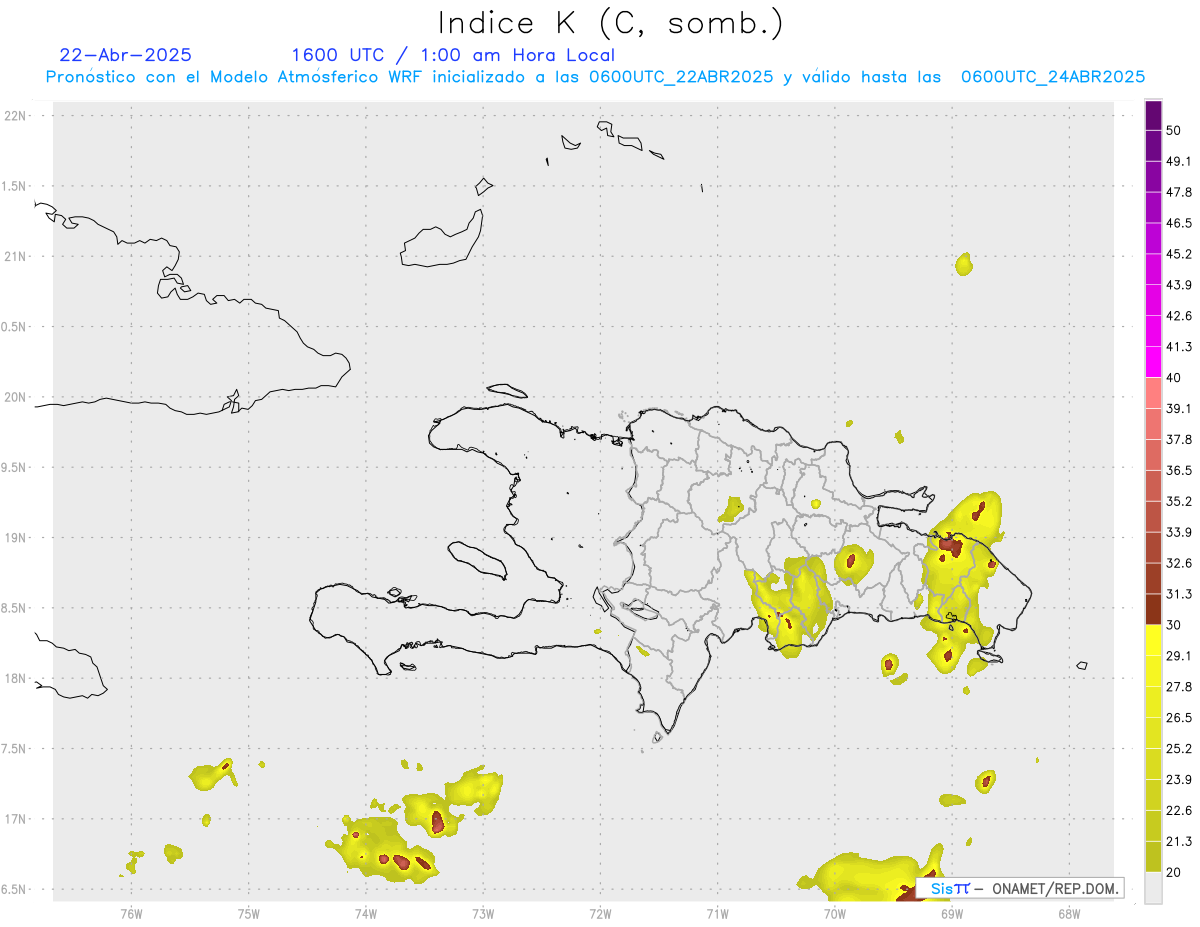Click the "33.9" value on the color scale
The height and width of the screenshot is (927, 1200).
[1178, 531]
